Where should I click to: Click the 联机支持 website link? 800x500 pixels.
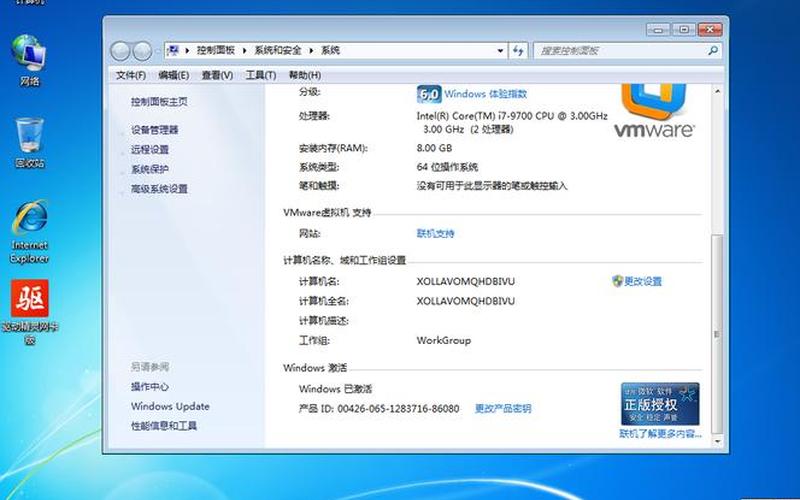coord(435,234)
